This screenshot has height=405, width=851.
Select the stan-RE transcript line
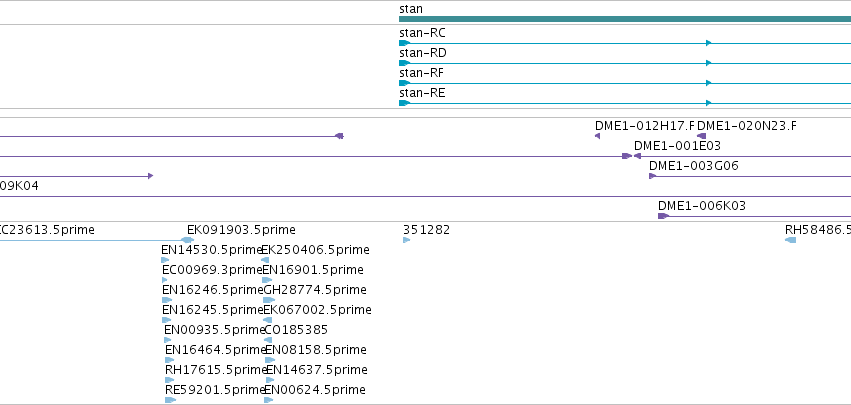625,103
